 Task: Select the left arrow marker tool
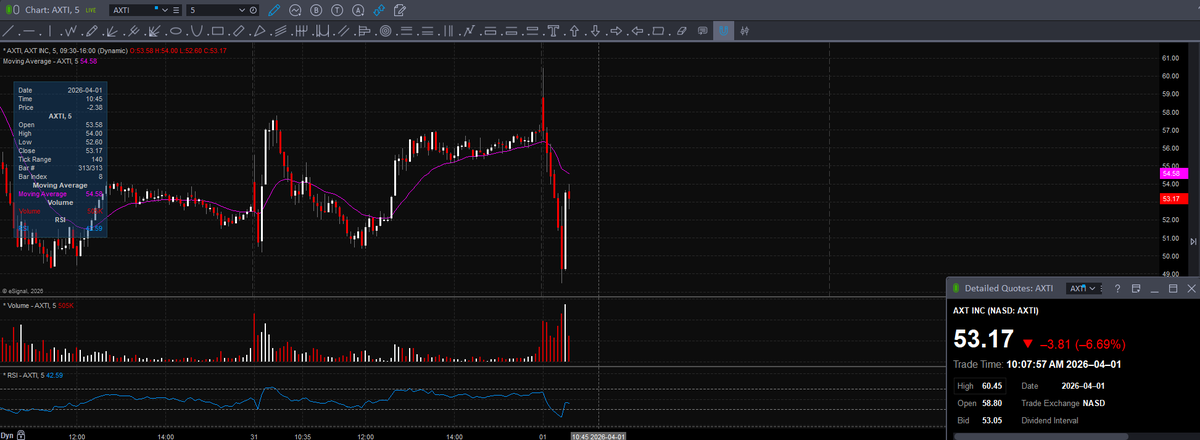(x=637, y=31)
